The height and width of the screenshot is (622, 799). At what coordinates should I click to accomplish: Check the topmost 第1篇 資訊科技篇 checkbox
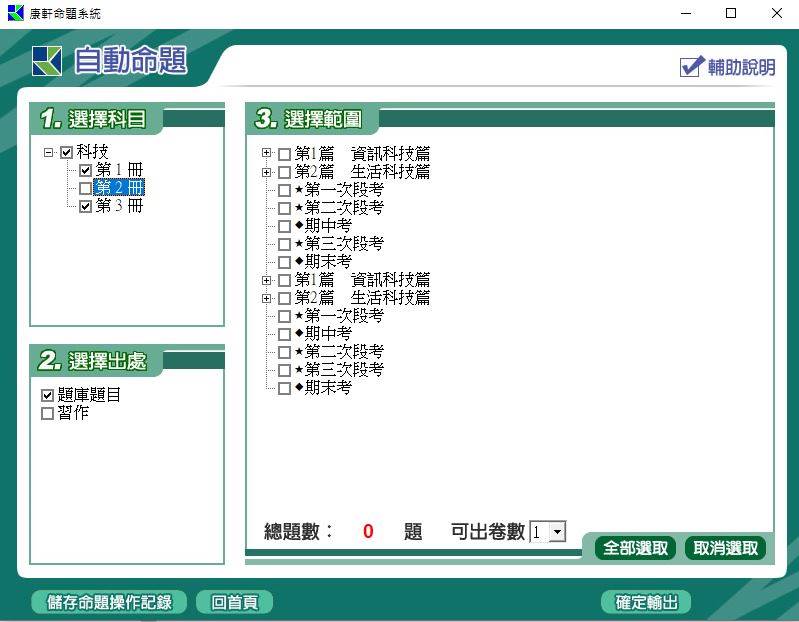(x=284, y=154)
